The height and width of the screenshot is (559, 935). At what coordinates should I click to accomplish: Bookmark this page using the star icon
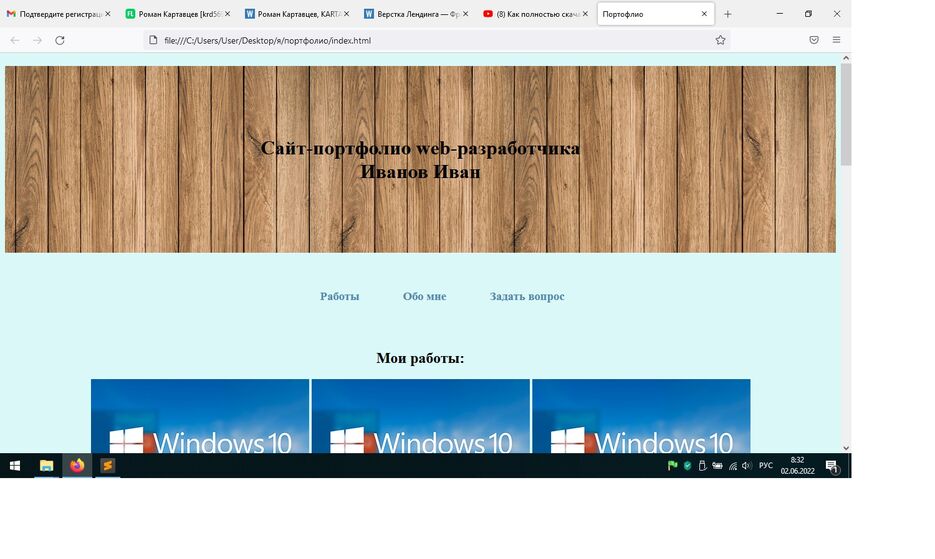tap(720, 40)
